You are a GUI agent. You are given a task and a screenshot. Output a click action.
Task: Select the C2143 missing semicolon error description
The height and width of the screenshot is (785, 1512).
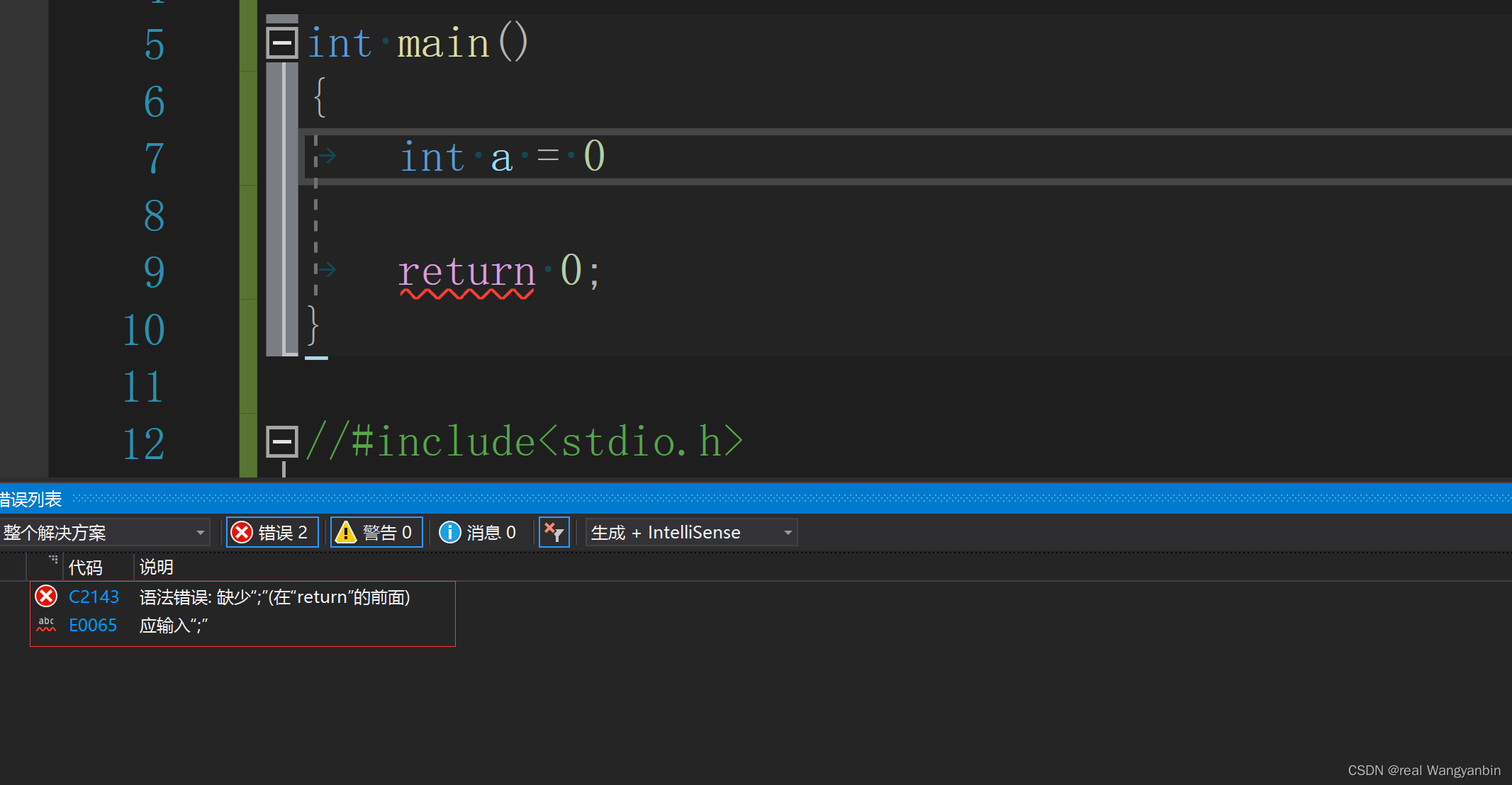[x=275, y=597]
